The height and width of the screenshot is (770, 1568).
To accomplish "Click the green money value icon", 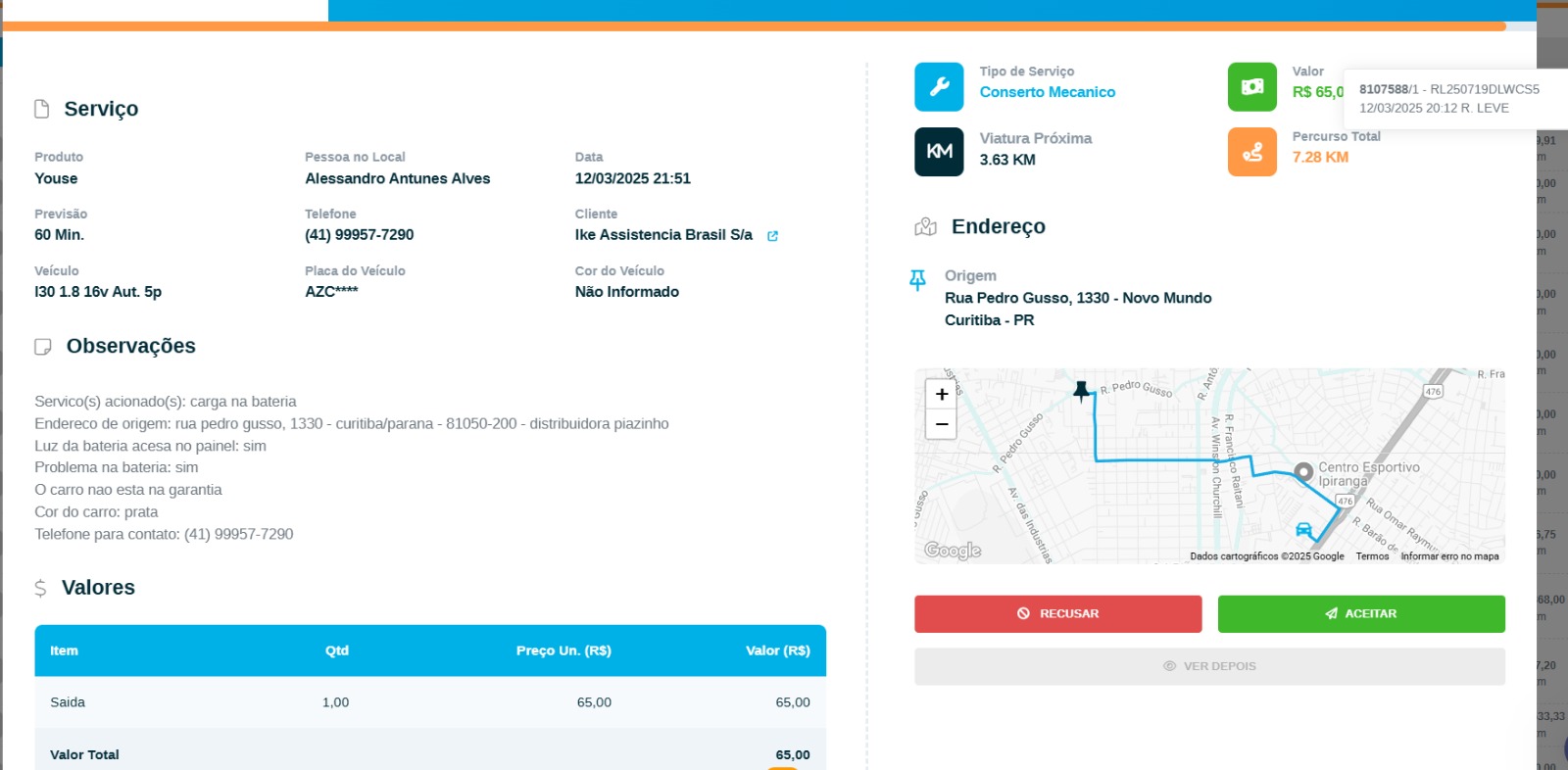I will (1251, 87).
